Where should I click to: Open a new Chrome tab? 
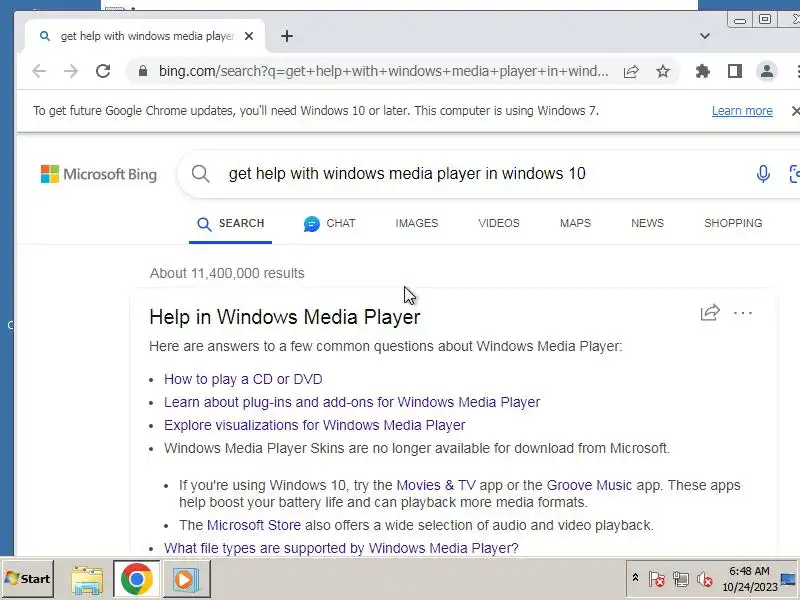287,36
